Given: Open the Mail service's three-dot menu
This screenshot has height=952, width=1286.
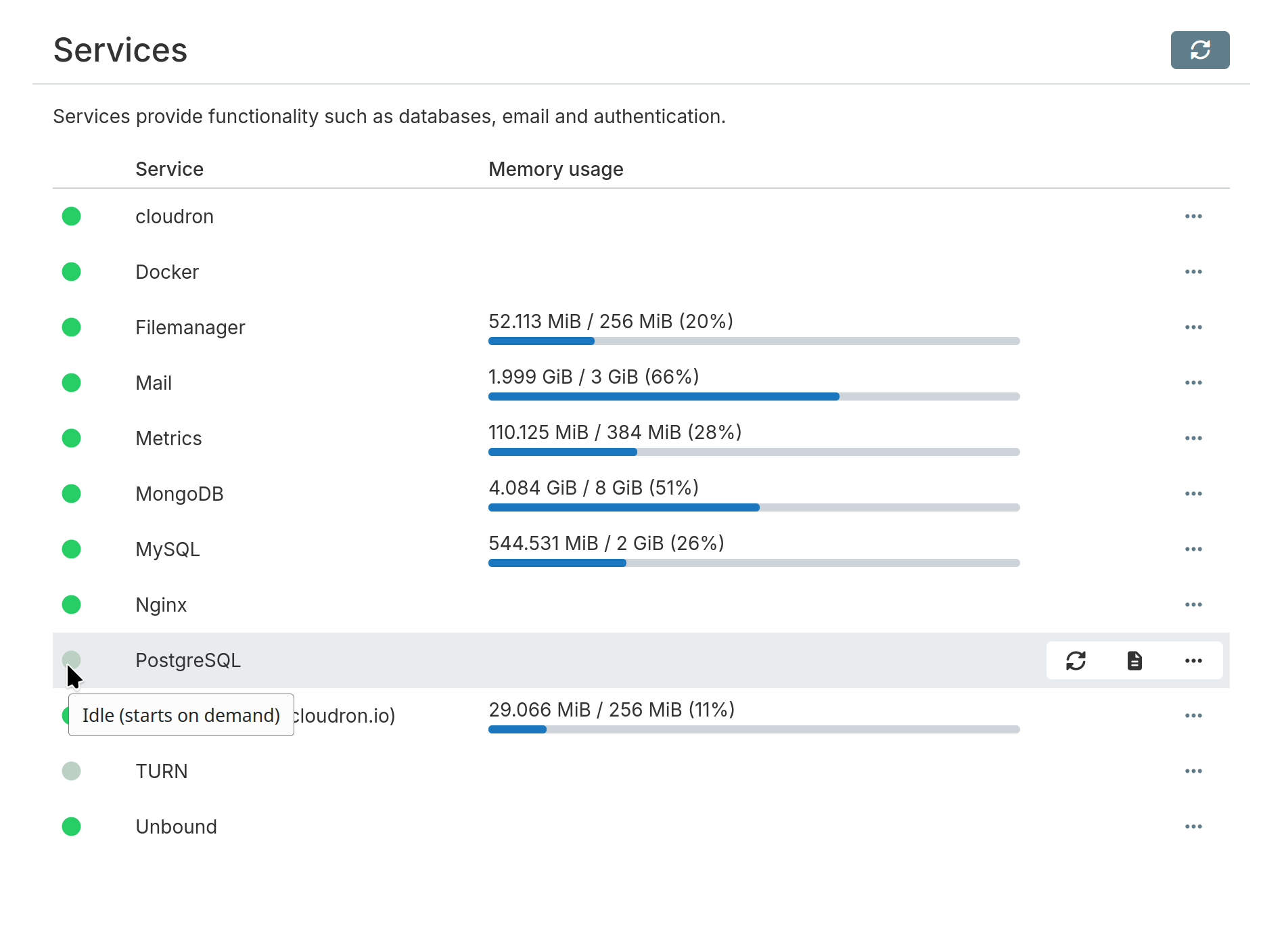Looking at the screenshot, I should pos(1193,383).
